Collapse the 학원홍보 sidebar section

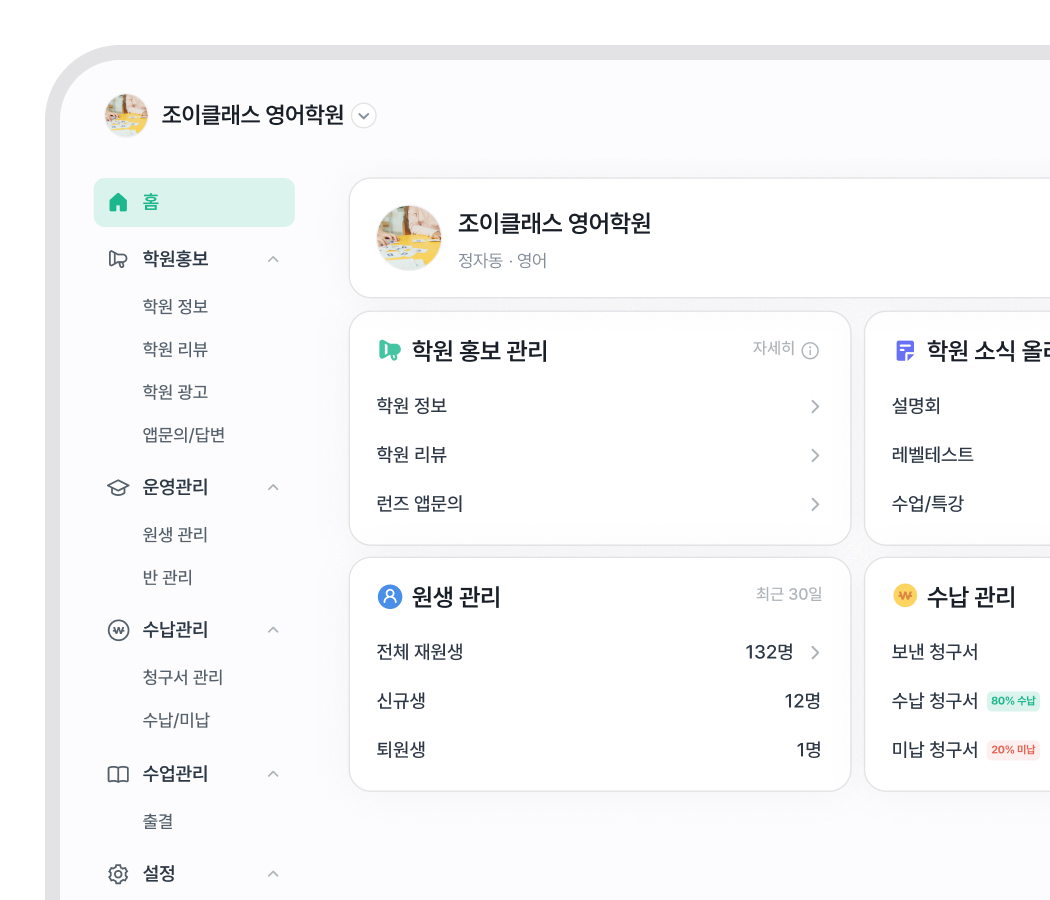coord(273,259)
